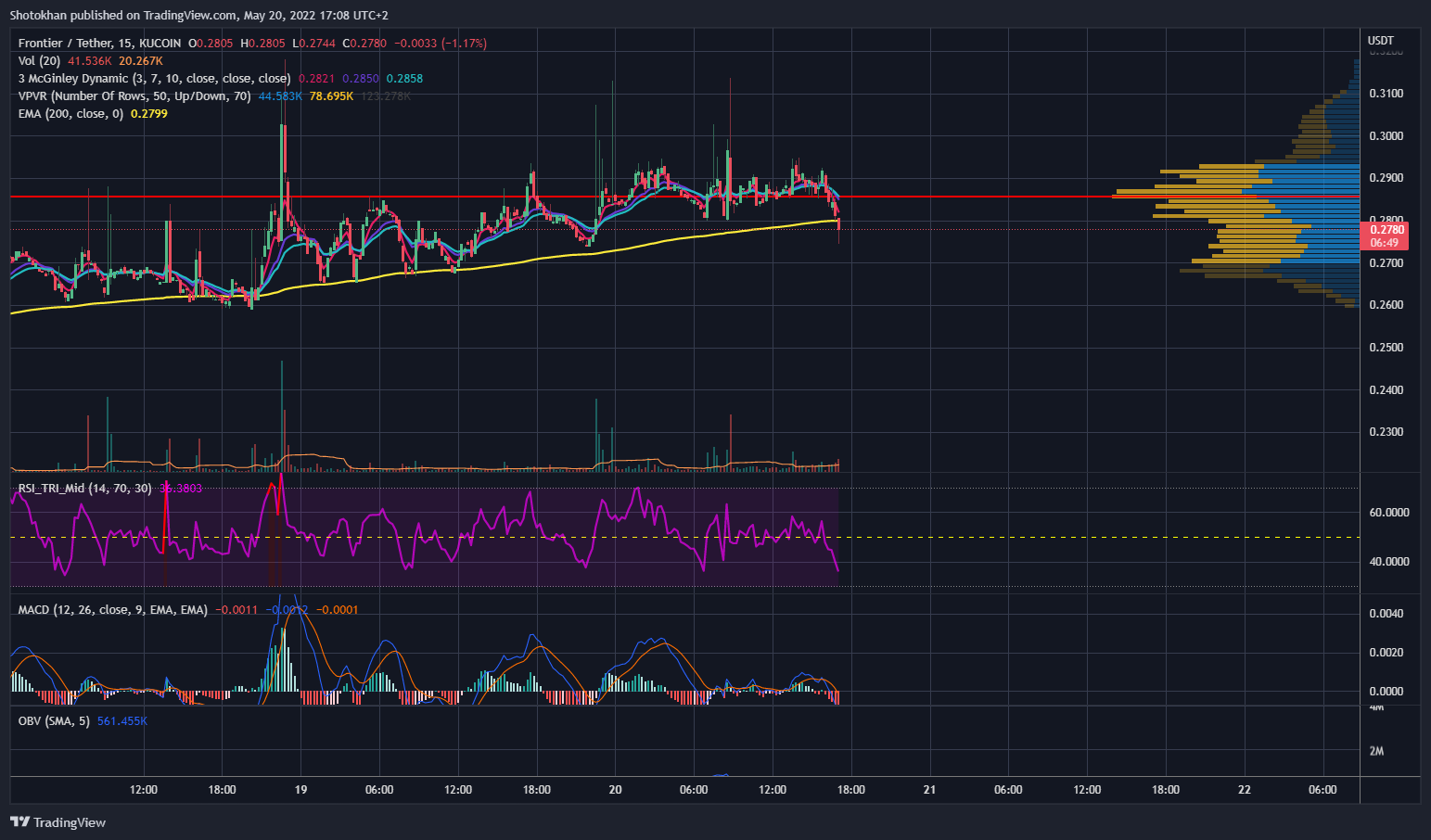Click the OBV (SMA, 5) legend
1431x840 pixels.
point(54,721)
